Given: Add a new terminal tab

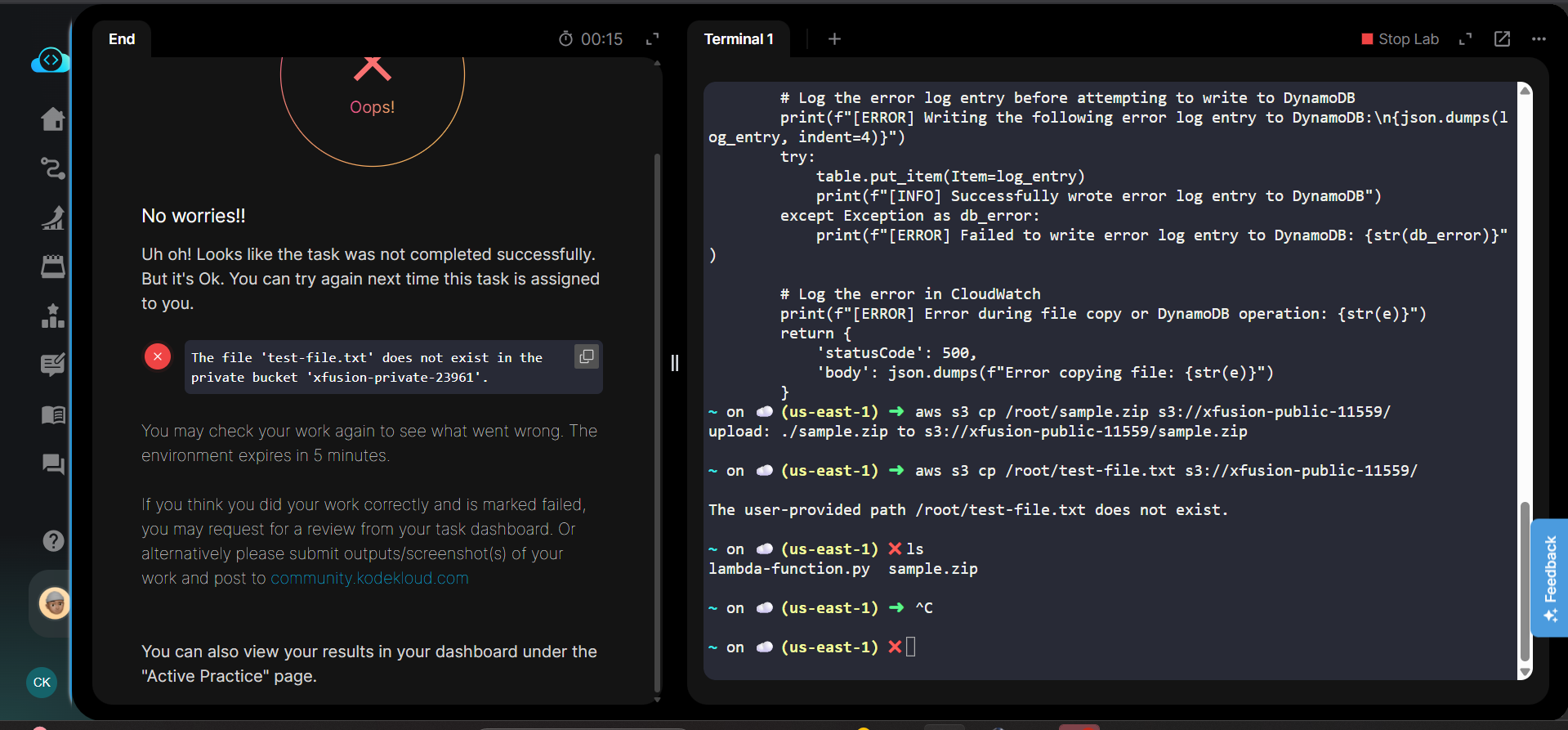Looking at the screenshot, I should (x=834, y=39).
